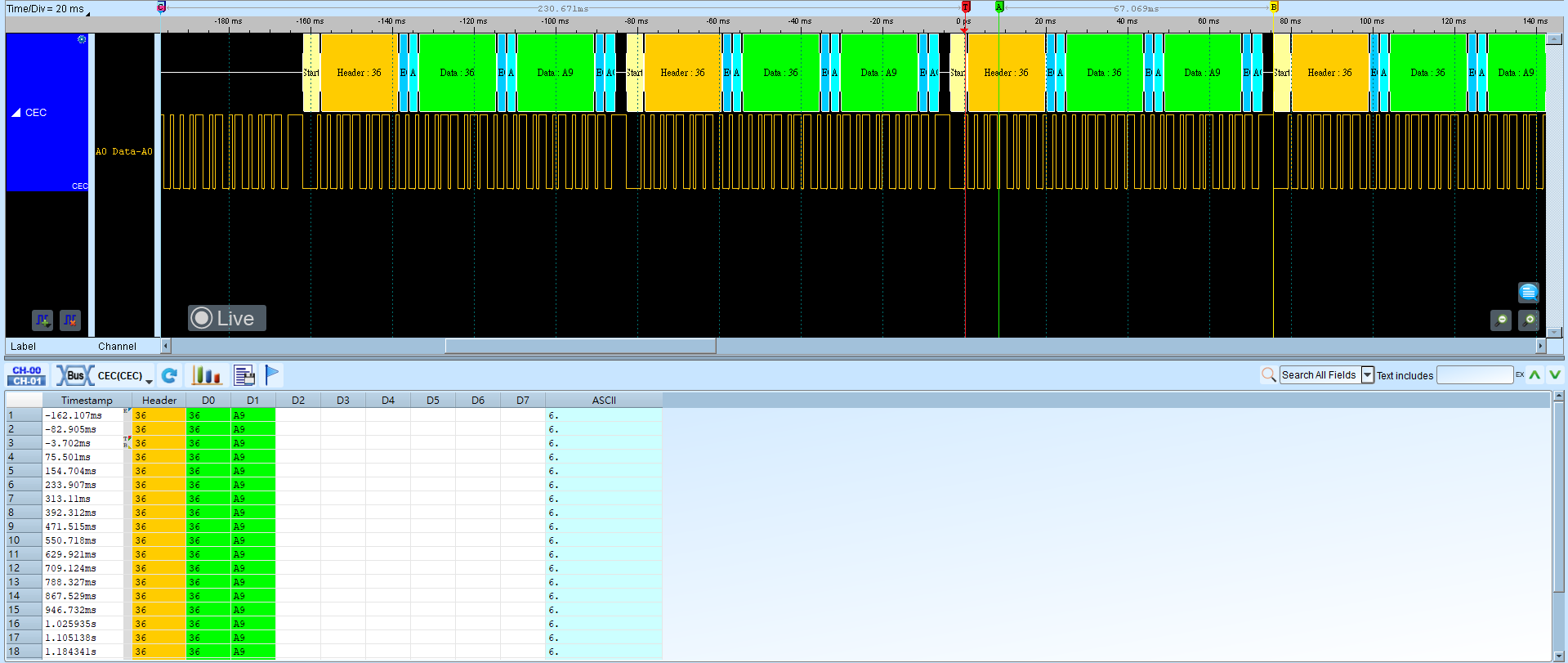Click the export report save icon
Image resolution: width=1568 pixels, height=663 pixels.
click(243, 375)
